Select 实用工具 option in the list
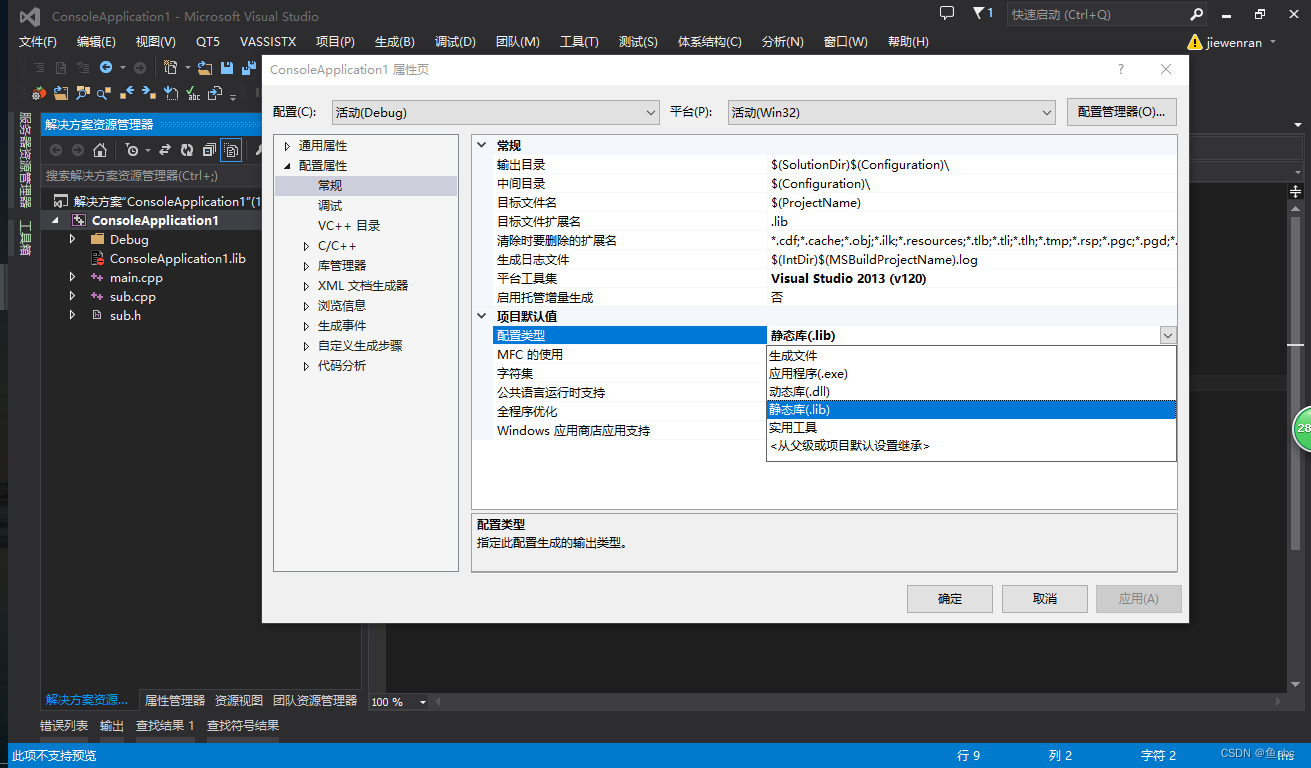1311x768 pixels. tap(971, 428)
